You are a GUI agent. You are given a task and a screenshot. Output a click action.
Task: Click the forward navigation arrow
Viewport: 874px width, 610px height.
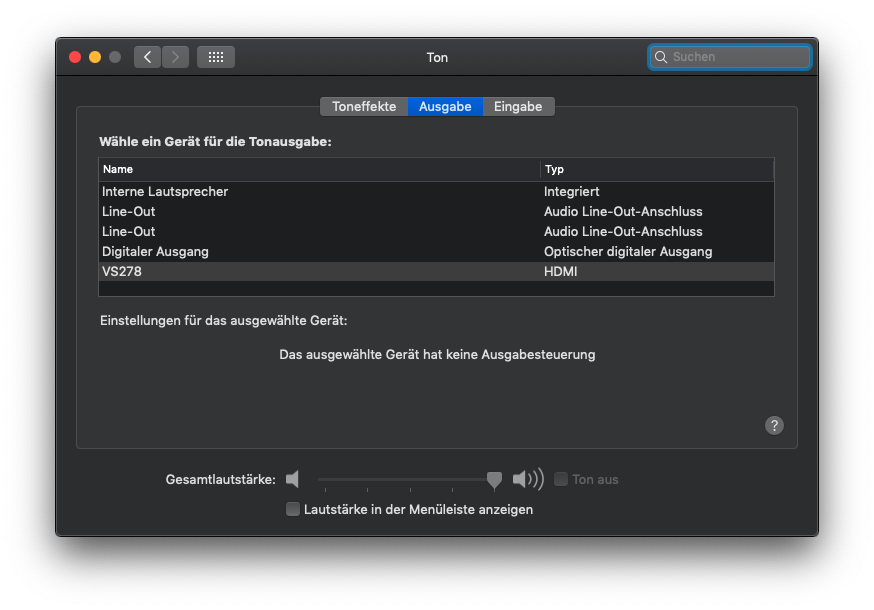pos(176,57)
